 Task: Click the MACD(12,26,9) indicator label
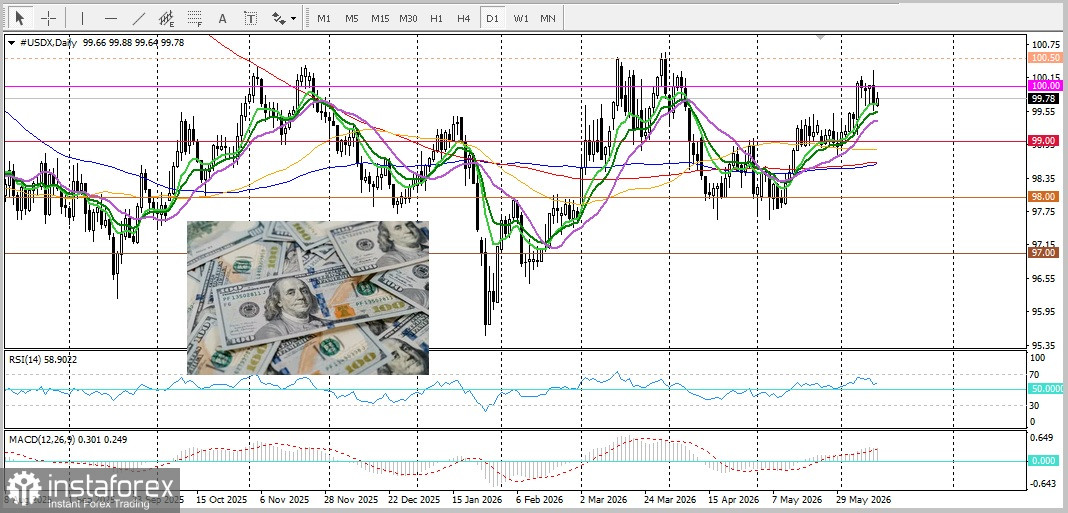[67, 439]
